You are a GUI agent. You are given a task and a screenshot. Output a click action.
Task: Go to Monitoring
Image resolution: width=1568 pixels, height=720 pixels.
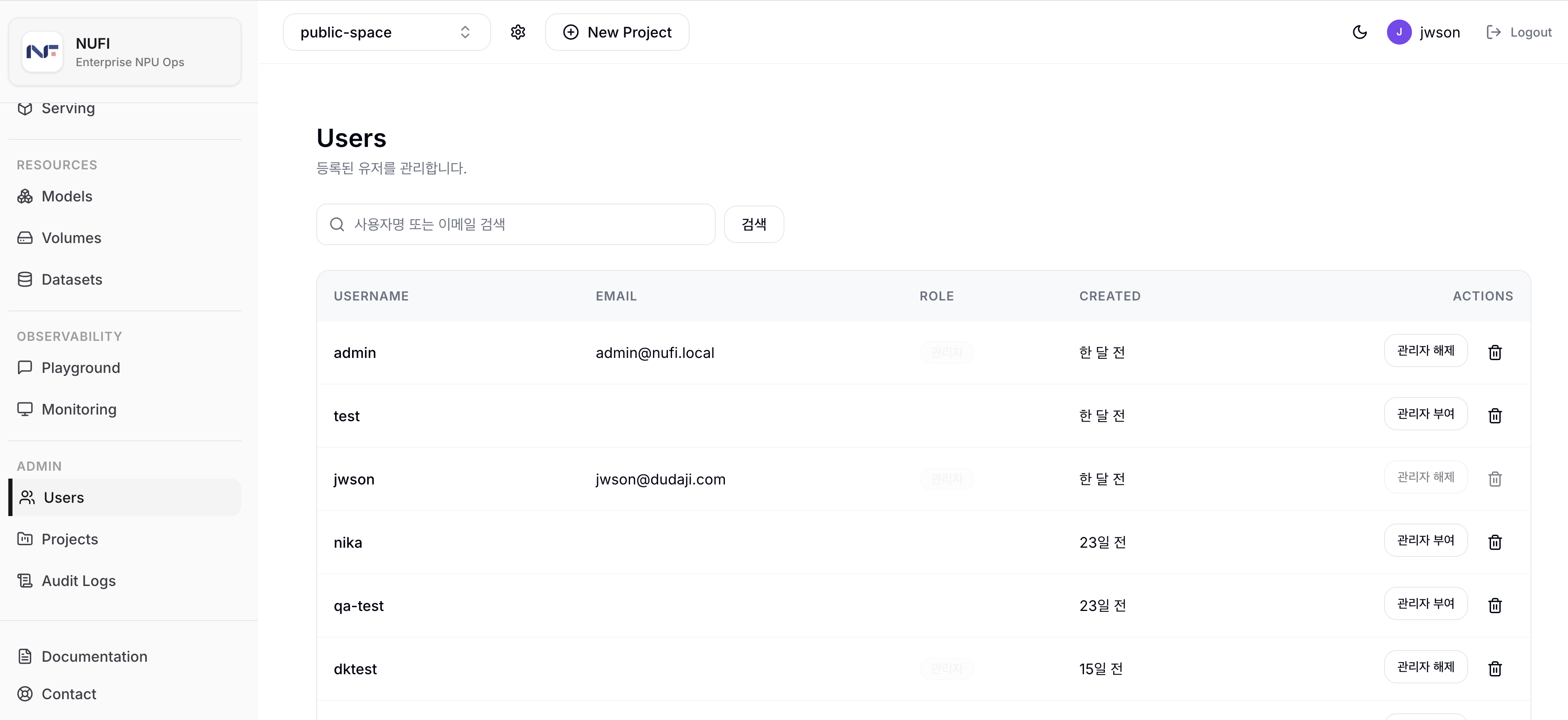(x=125, y=410)
